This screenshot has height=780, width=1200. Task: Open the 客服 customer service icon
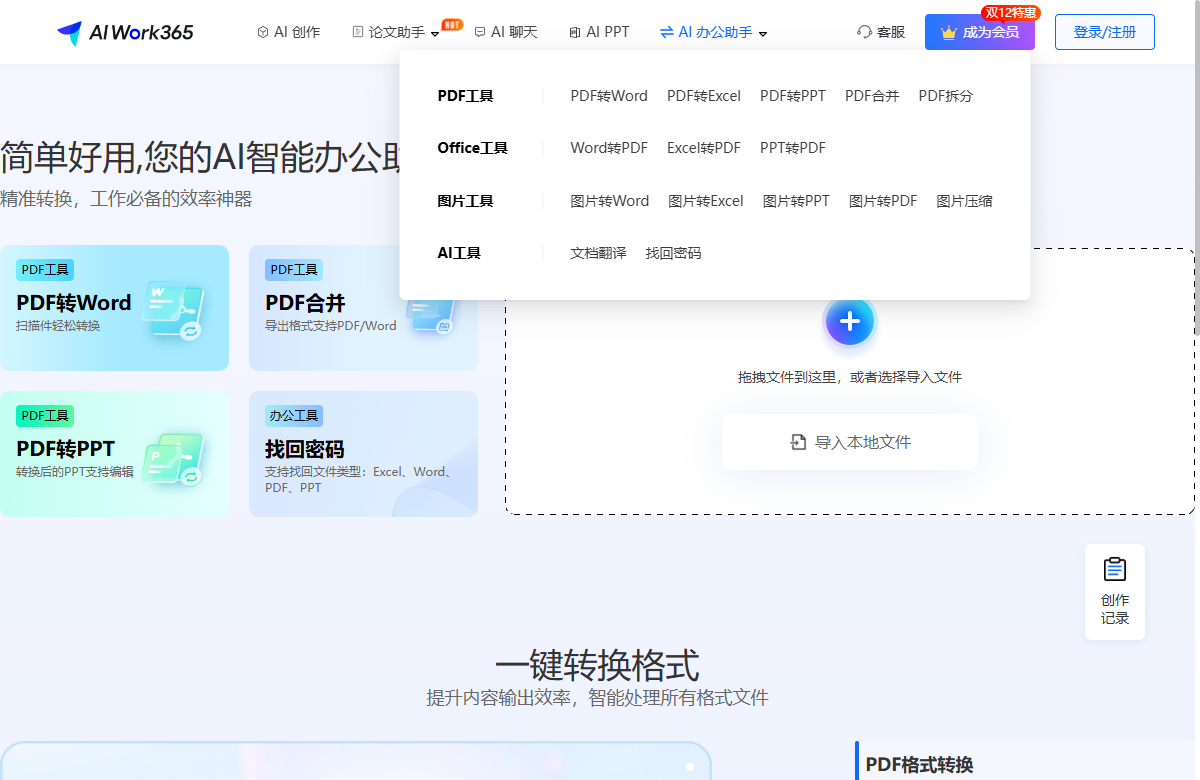865,32
